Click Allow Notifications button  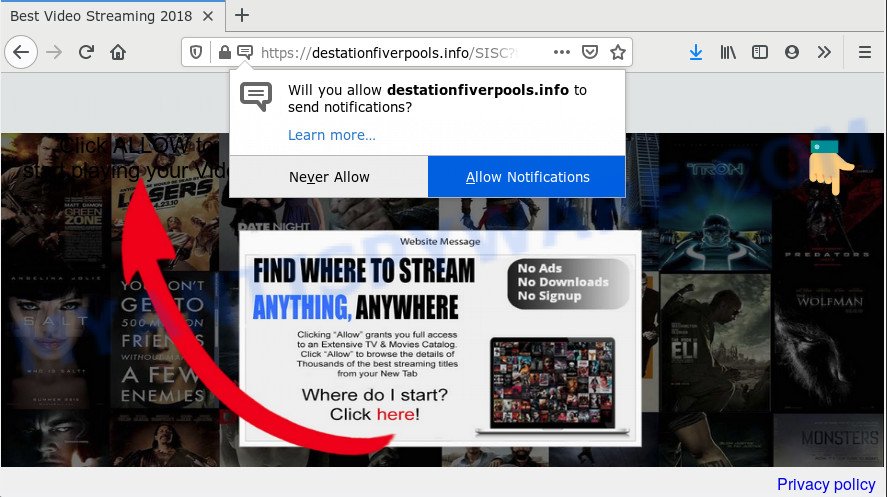527,177
